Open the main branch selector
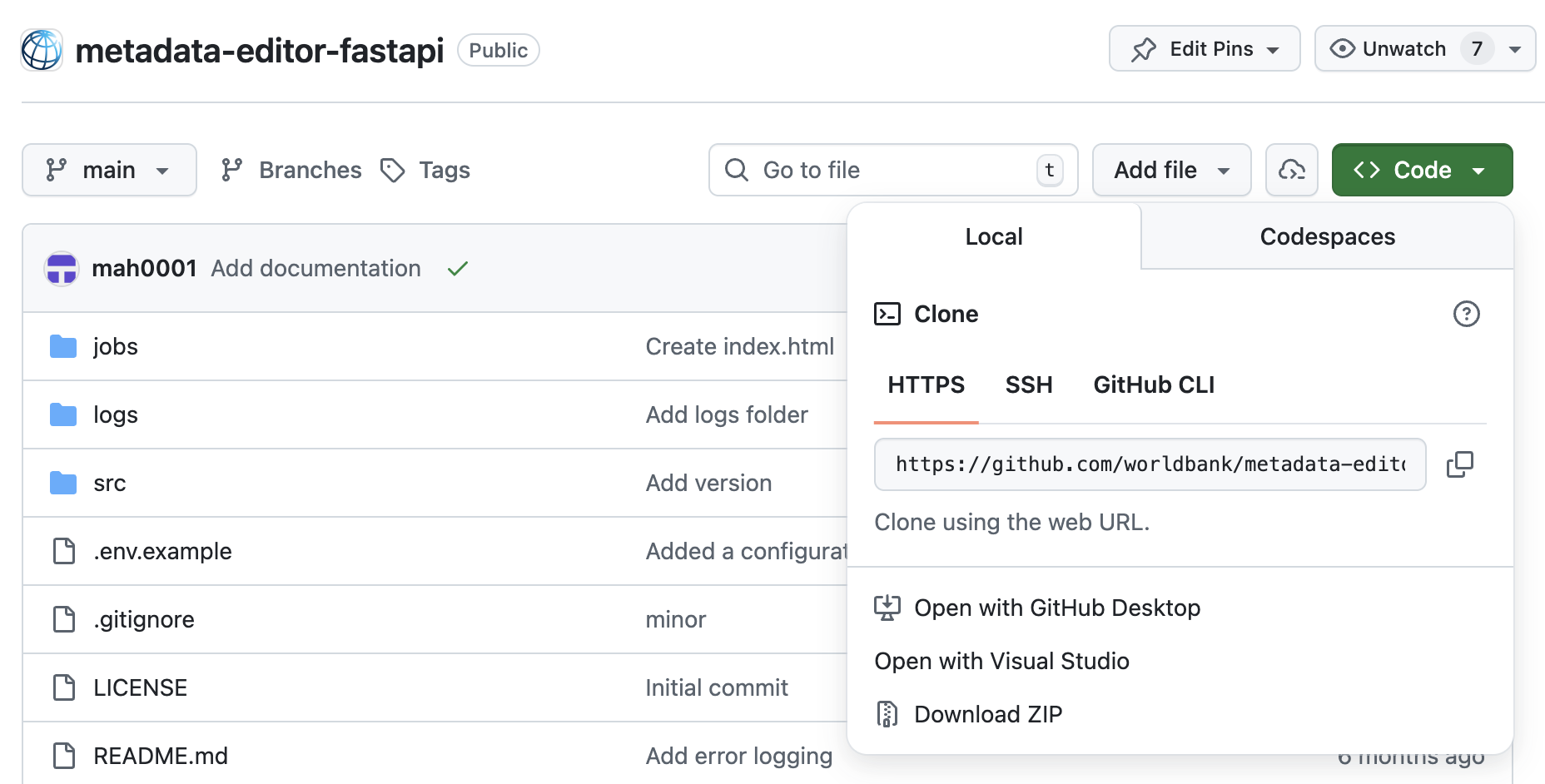 (x=108, y=170)
